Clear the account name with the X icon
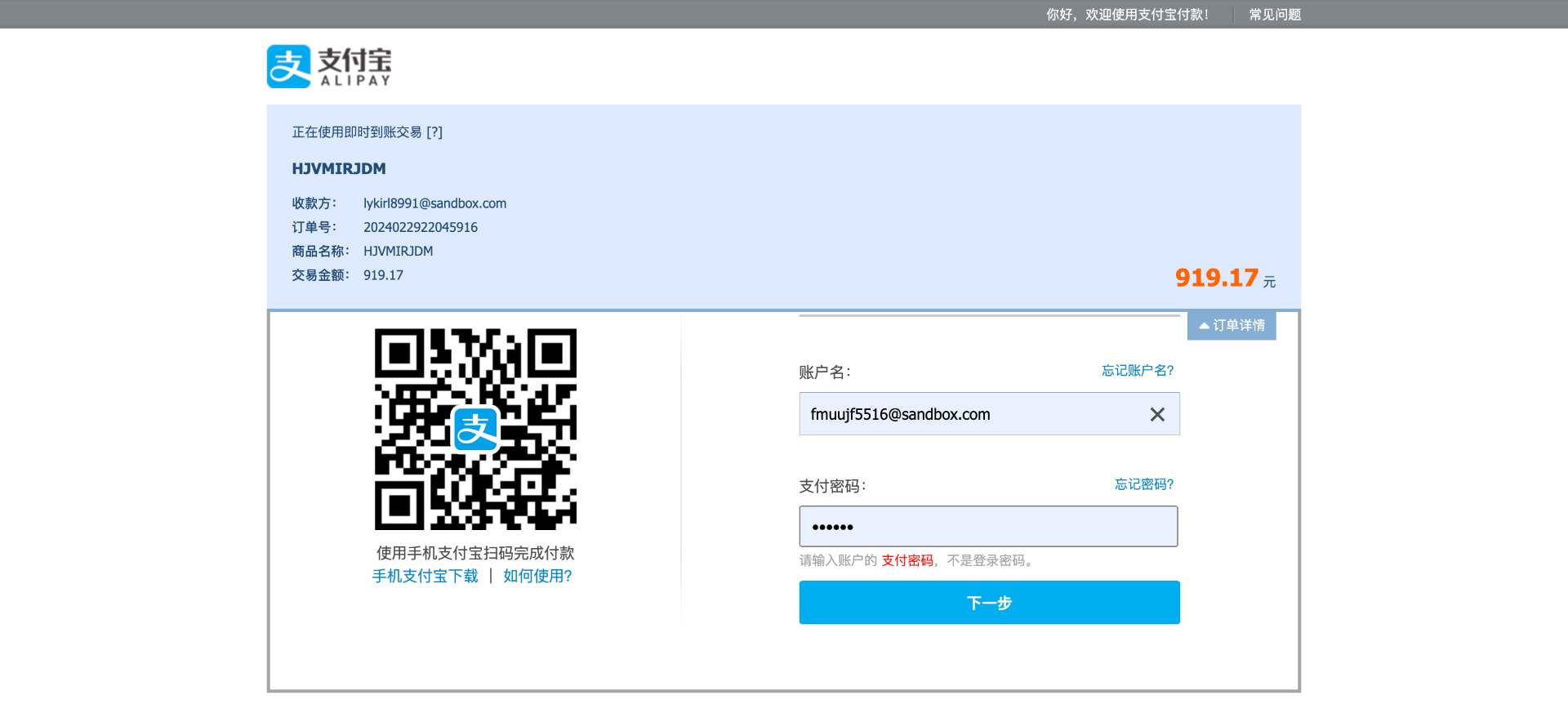Image resolution: width=1568 pixels, height=713 pixels. pos(1157,415)
